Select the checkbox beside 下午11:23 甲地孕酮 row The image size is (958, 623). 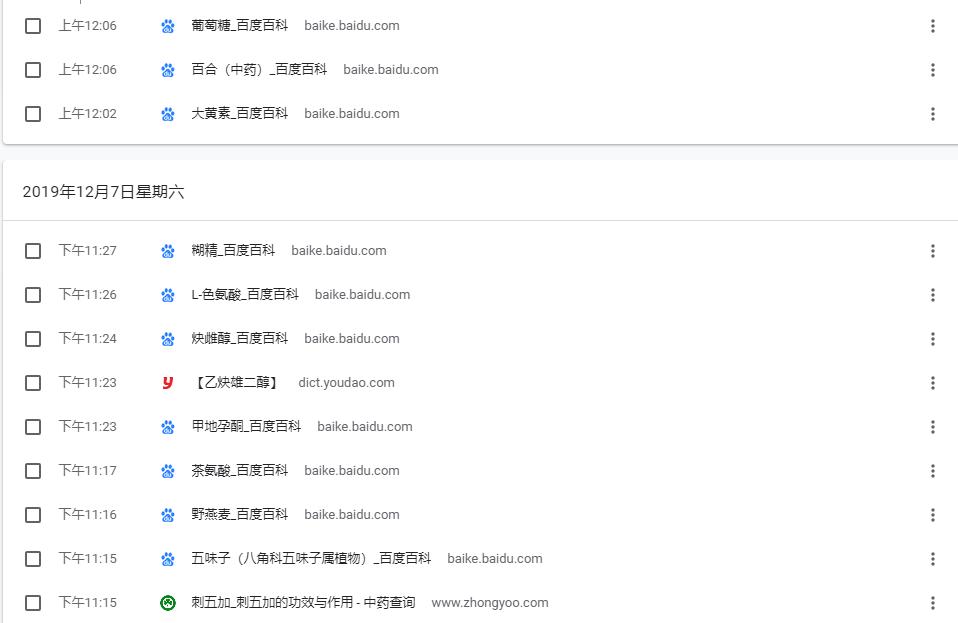[33, 426]
